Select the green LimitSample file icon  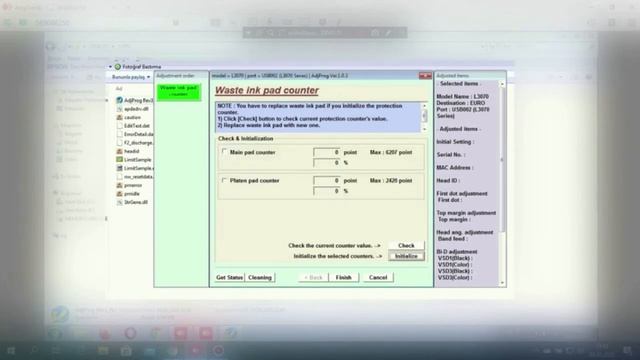coord(119,159)
